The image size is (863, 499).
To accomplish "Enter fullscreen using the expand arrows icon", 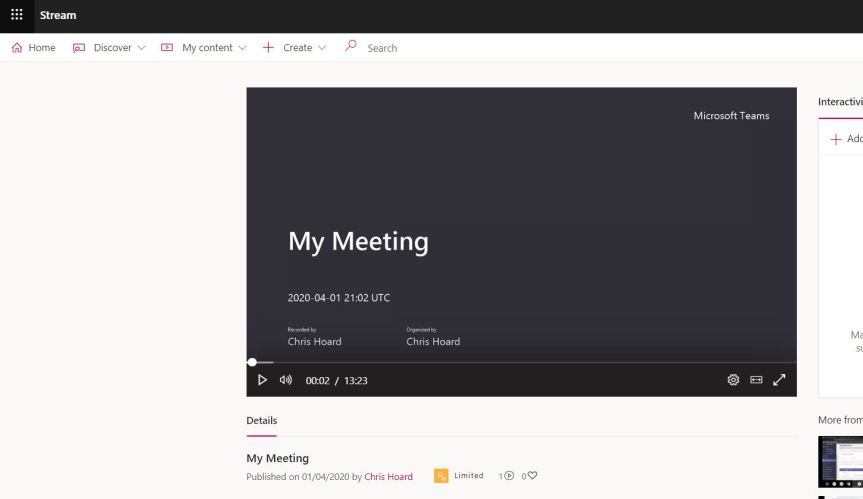I will coord(779,380).
